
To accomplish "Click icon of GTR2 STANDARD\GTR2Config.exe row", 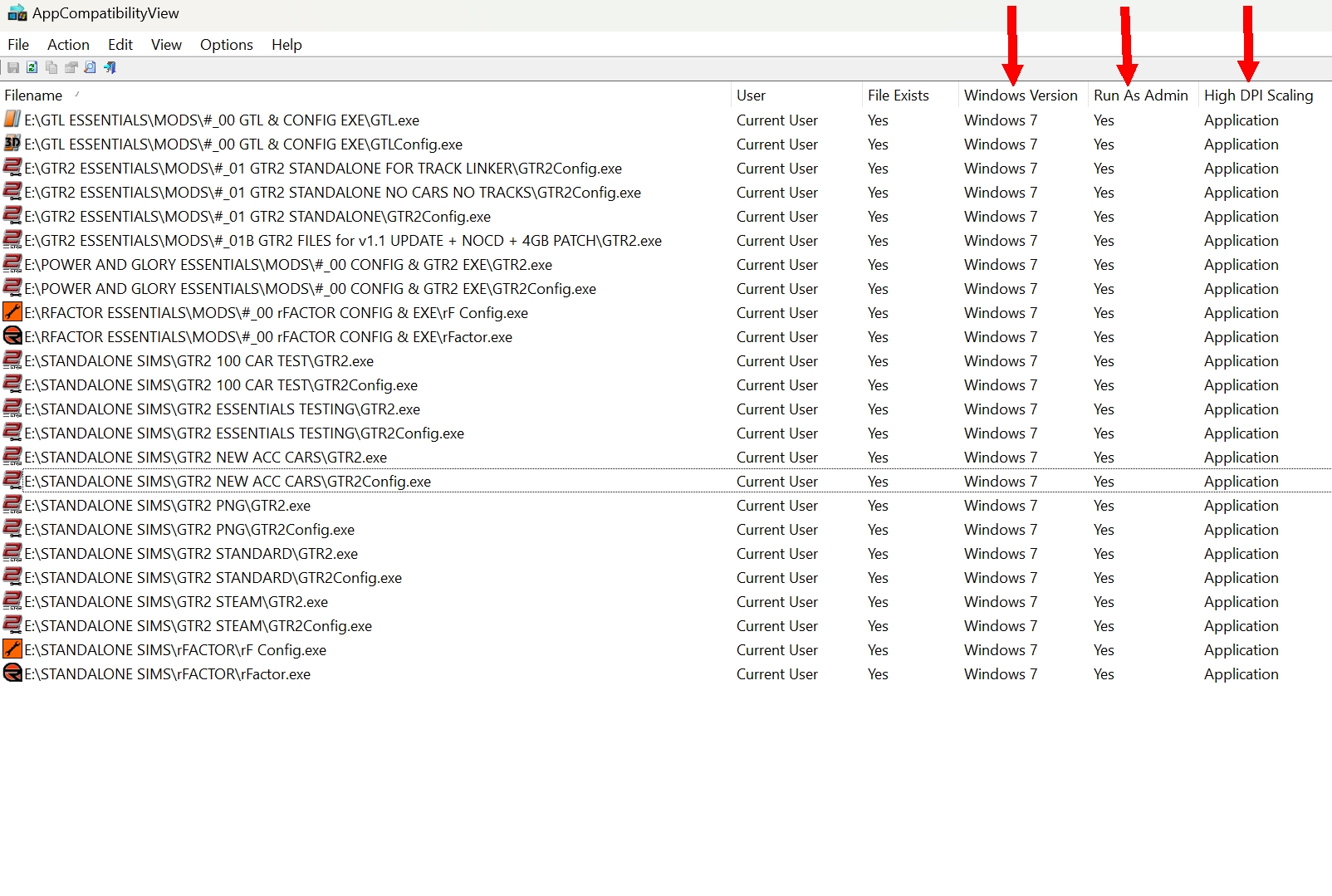I will (x=12, y=577).
